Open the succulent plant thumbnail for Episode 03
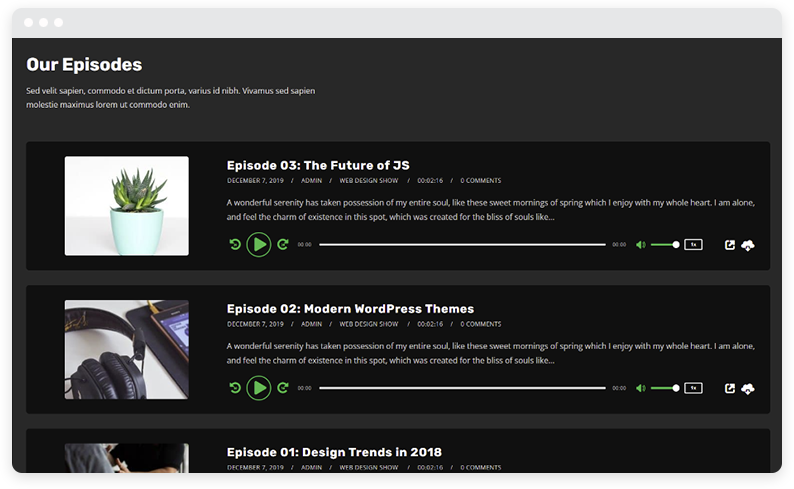This screenshot has height=489, width=794. [127, 206]
